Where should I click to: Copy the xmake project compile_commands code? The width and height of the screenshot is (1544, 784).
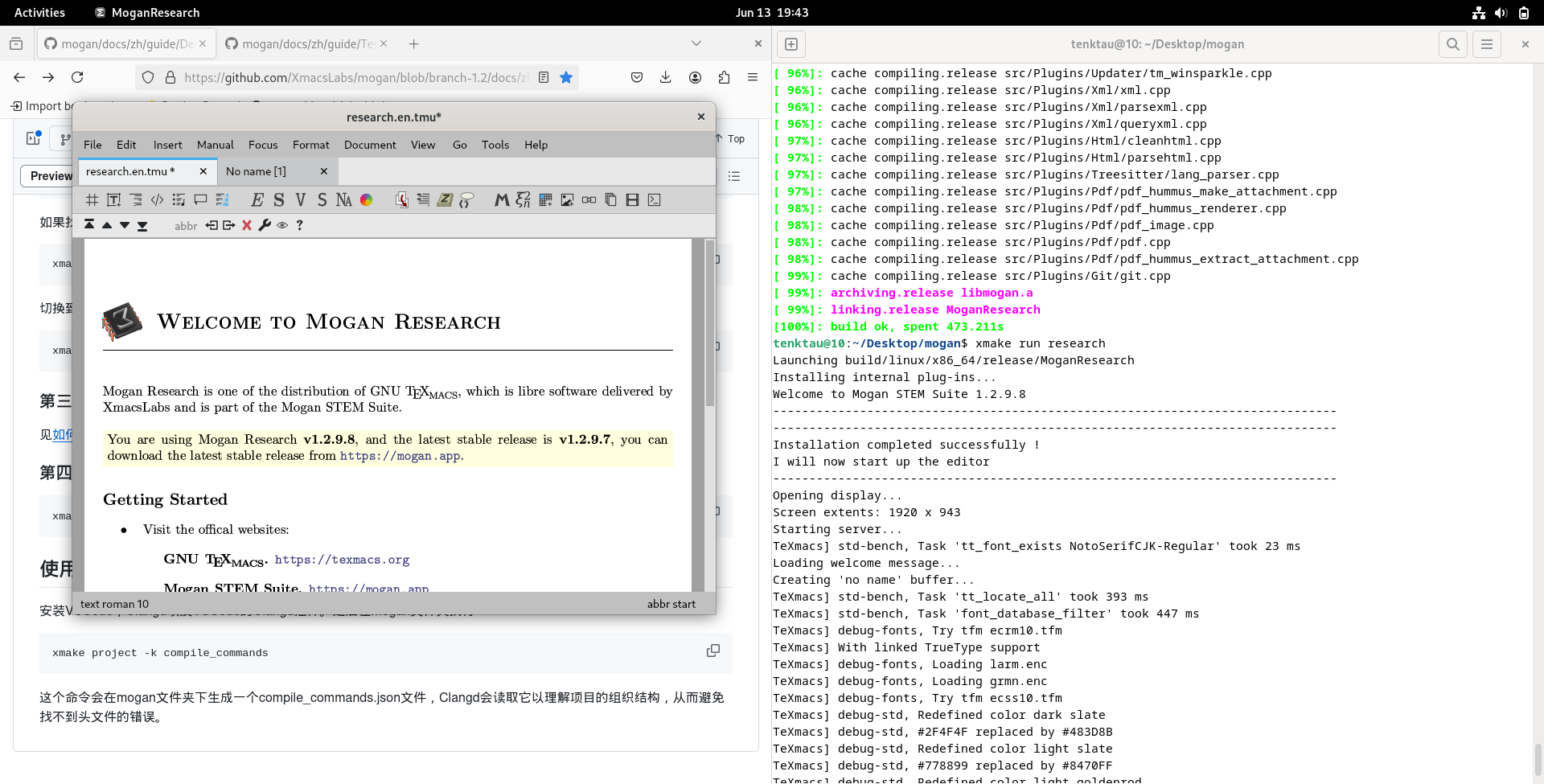click(713, 651)
